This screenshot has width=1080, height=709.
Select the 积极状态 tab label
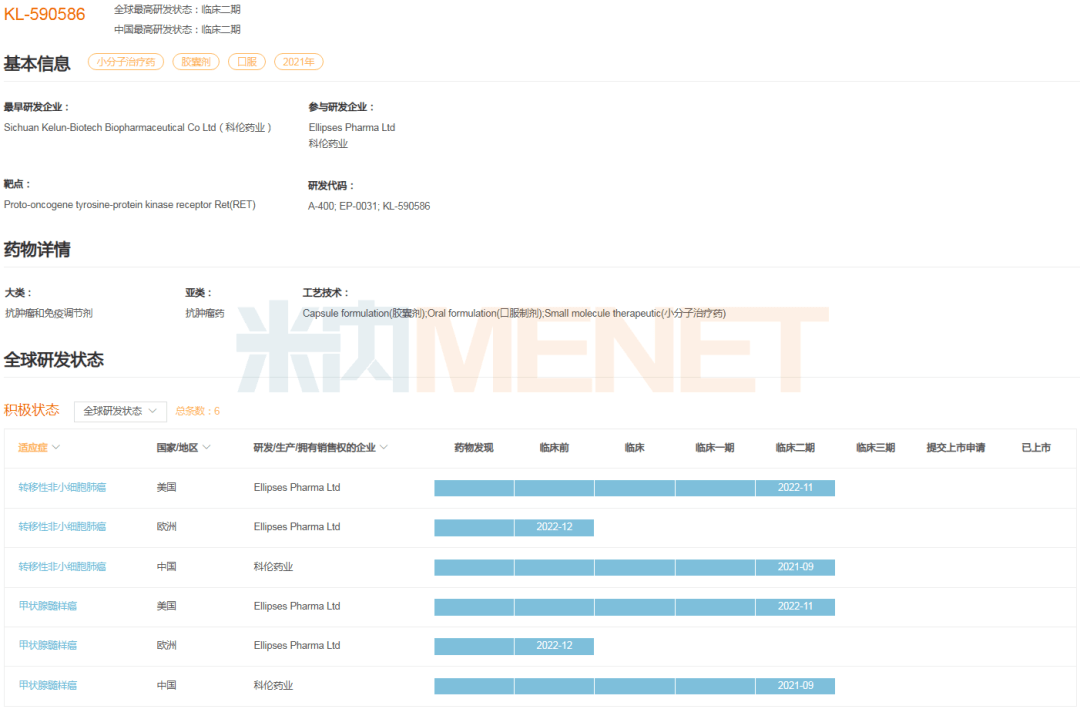point(32,410)
